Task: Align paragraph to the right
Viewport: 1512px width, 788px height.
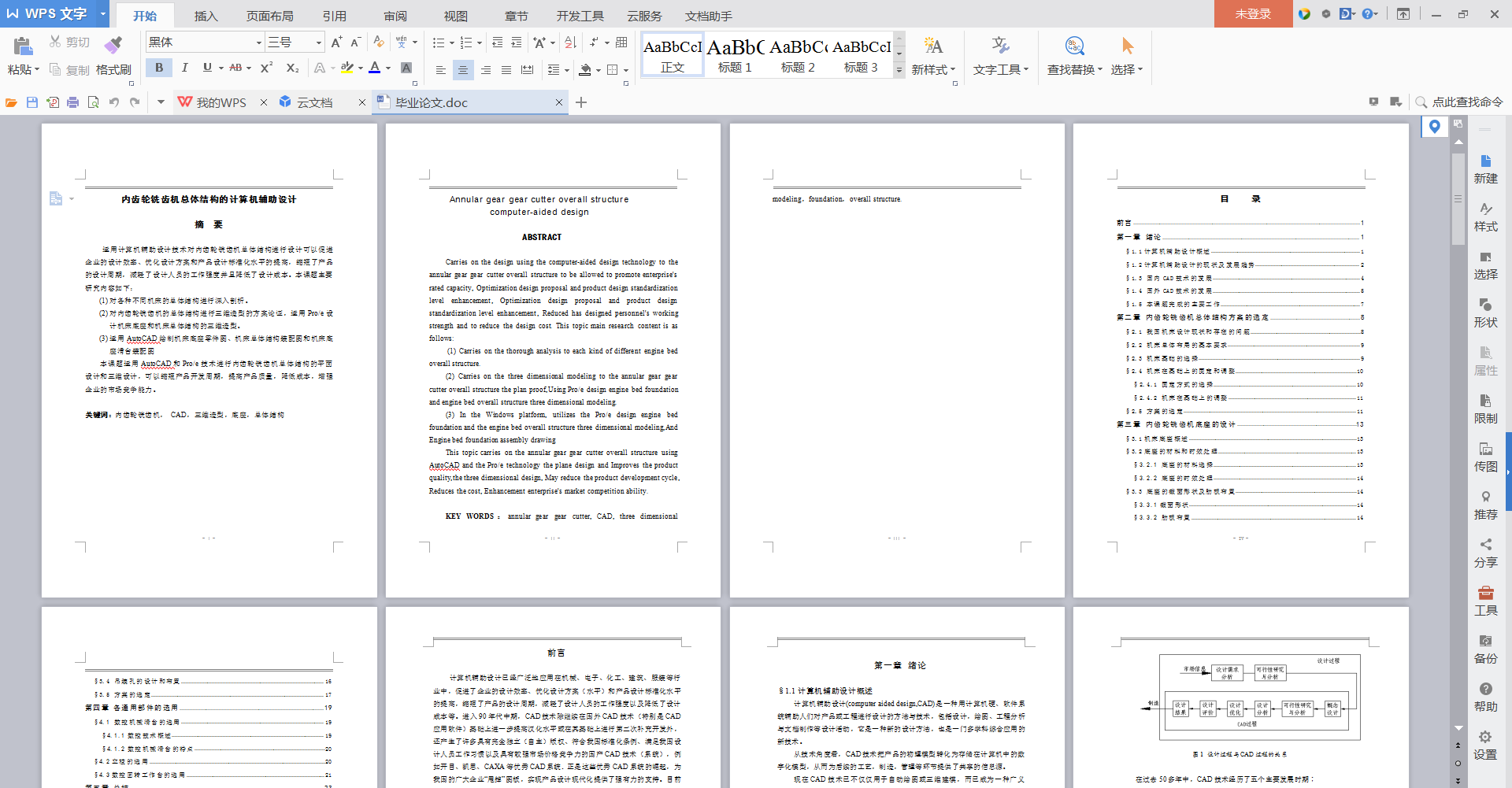Action: [486, 70]
